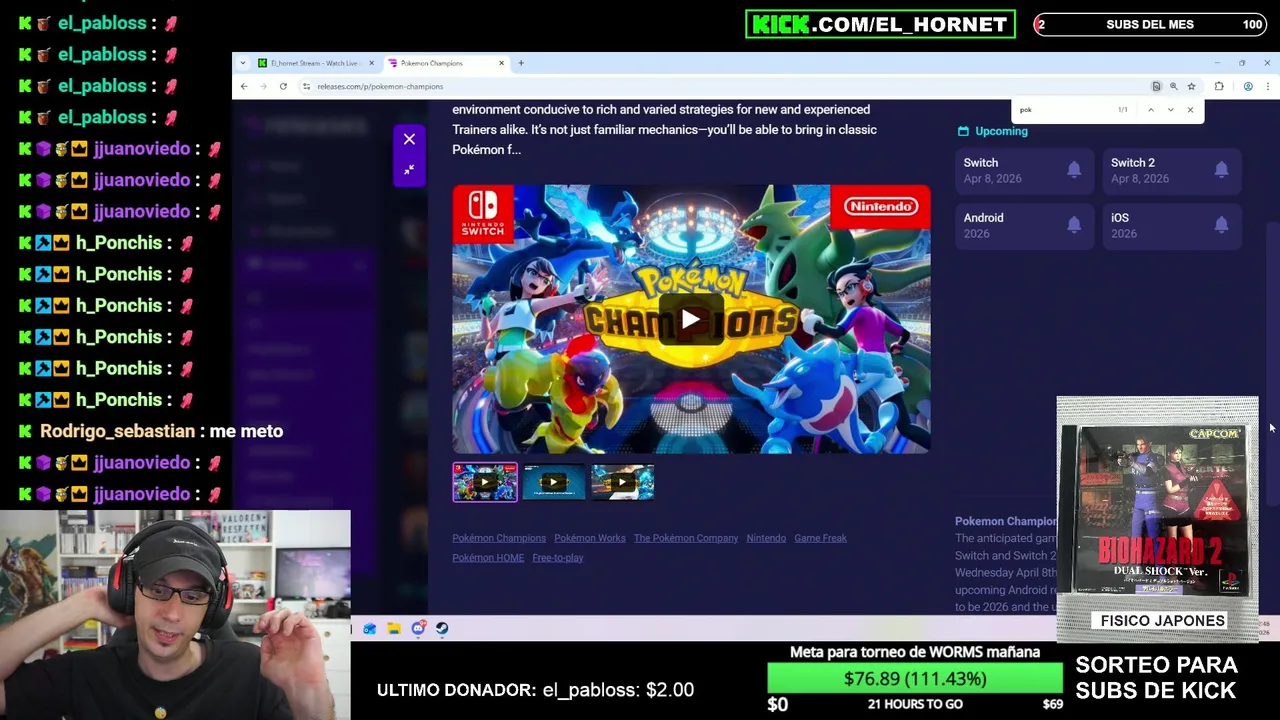The height and width of the screenshot is (720, 1280).
Task: Open the Game Freak tag link
Action: coord(820,538)
